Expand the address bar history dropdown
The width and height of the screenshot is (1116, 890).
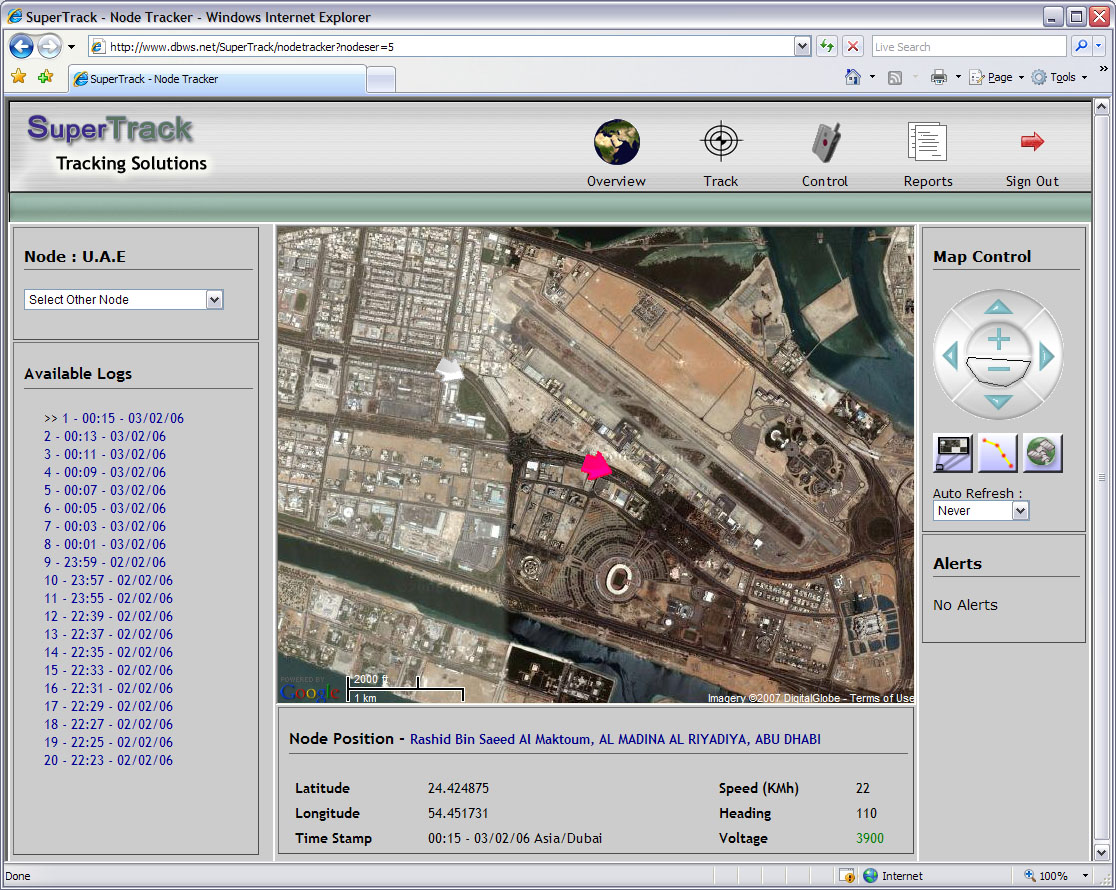pos(802,46)
